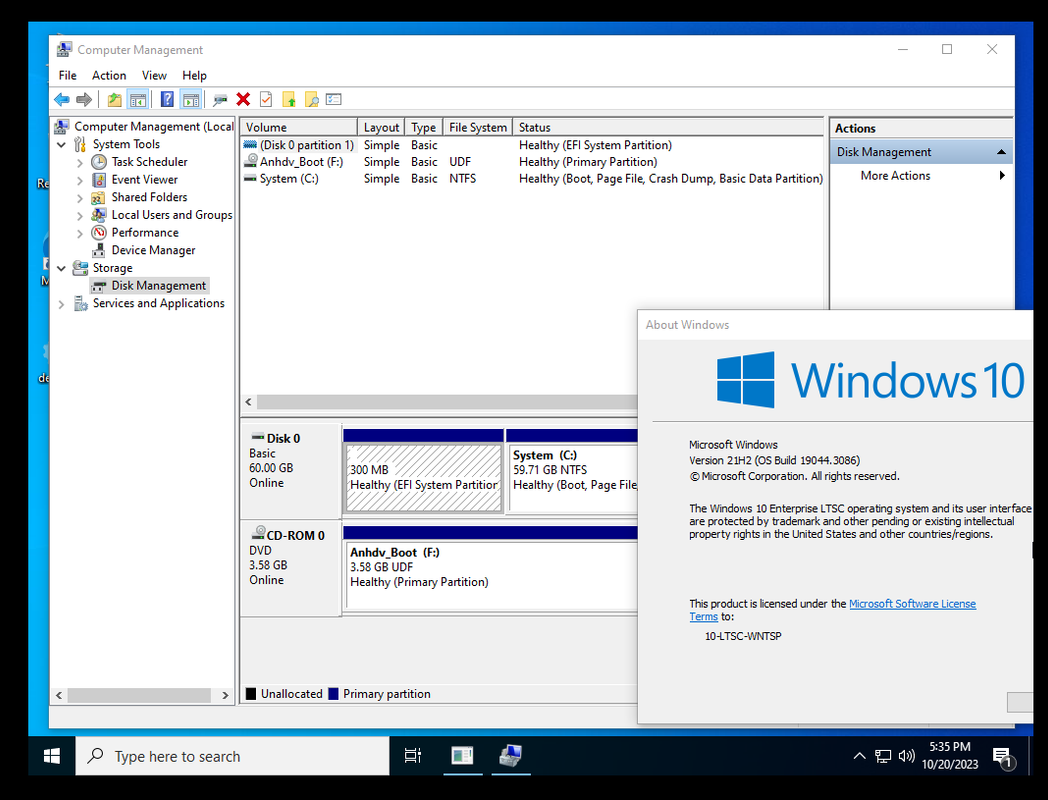Expand the Performance node arrow
Screen dimensions: 1048x800
click(80, 233)
